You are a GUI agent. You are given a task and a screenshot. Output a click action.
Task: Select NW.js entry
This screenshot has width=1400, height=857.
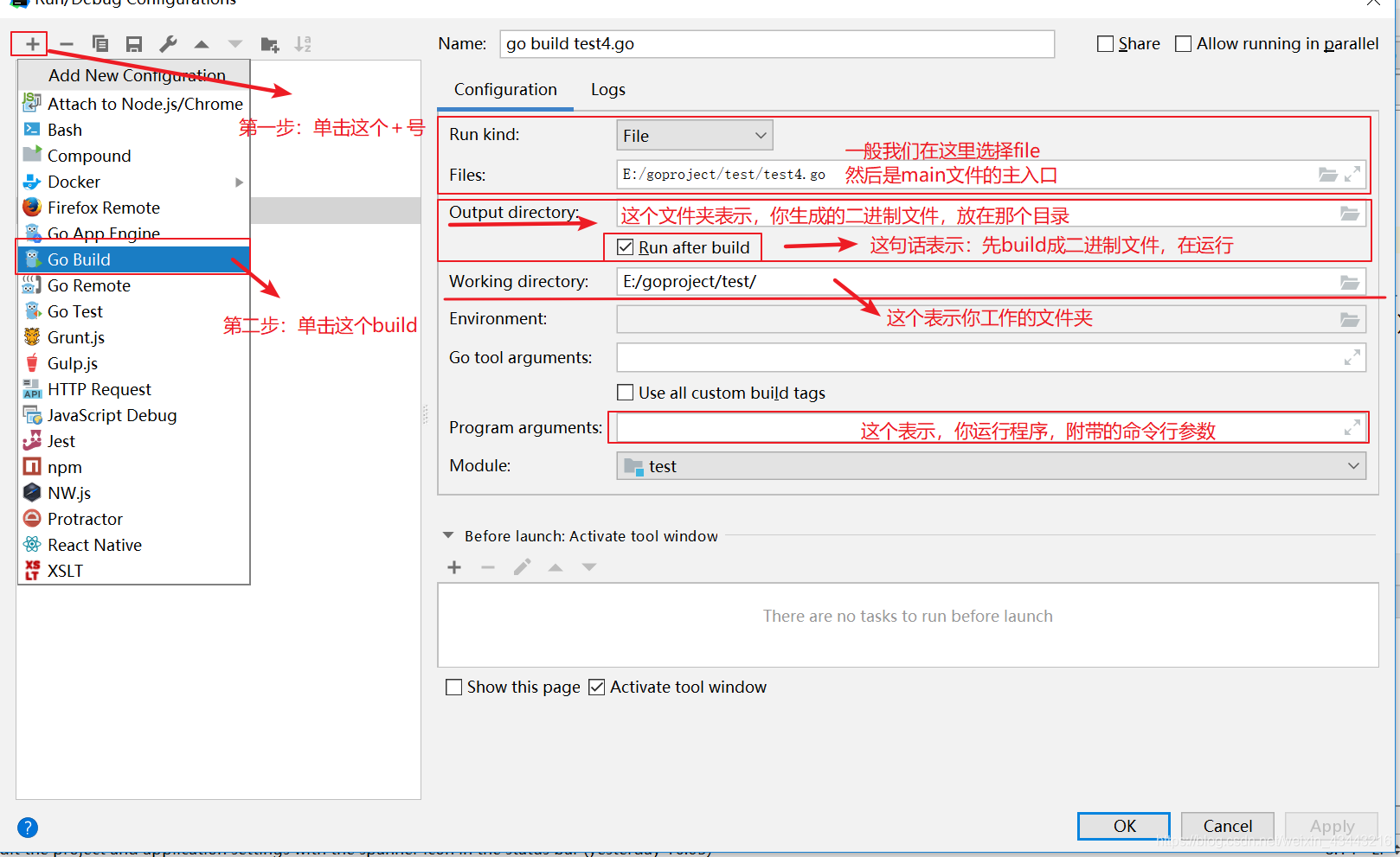click(x=133, y=493)
